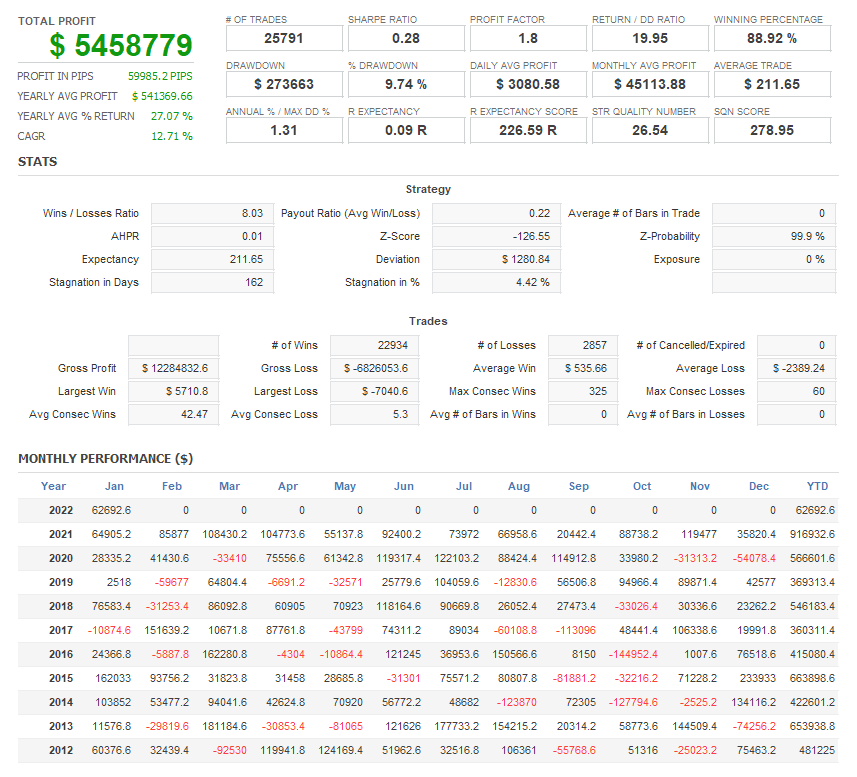Click 2021 YTD value 916932.6
This screenshot has width=857, height=777.
tap(812, 534)
